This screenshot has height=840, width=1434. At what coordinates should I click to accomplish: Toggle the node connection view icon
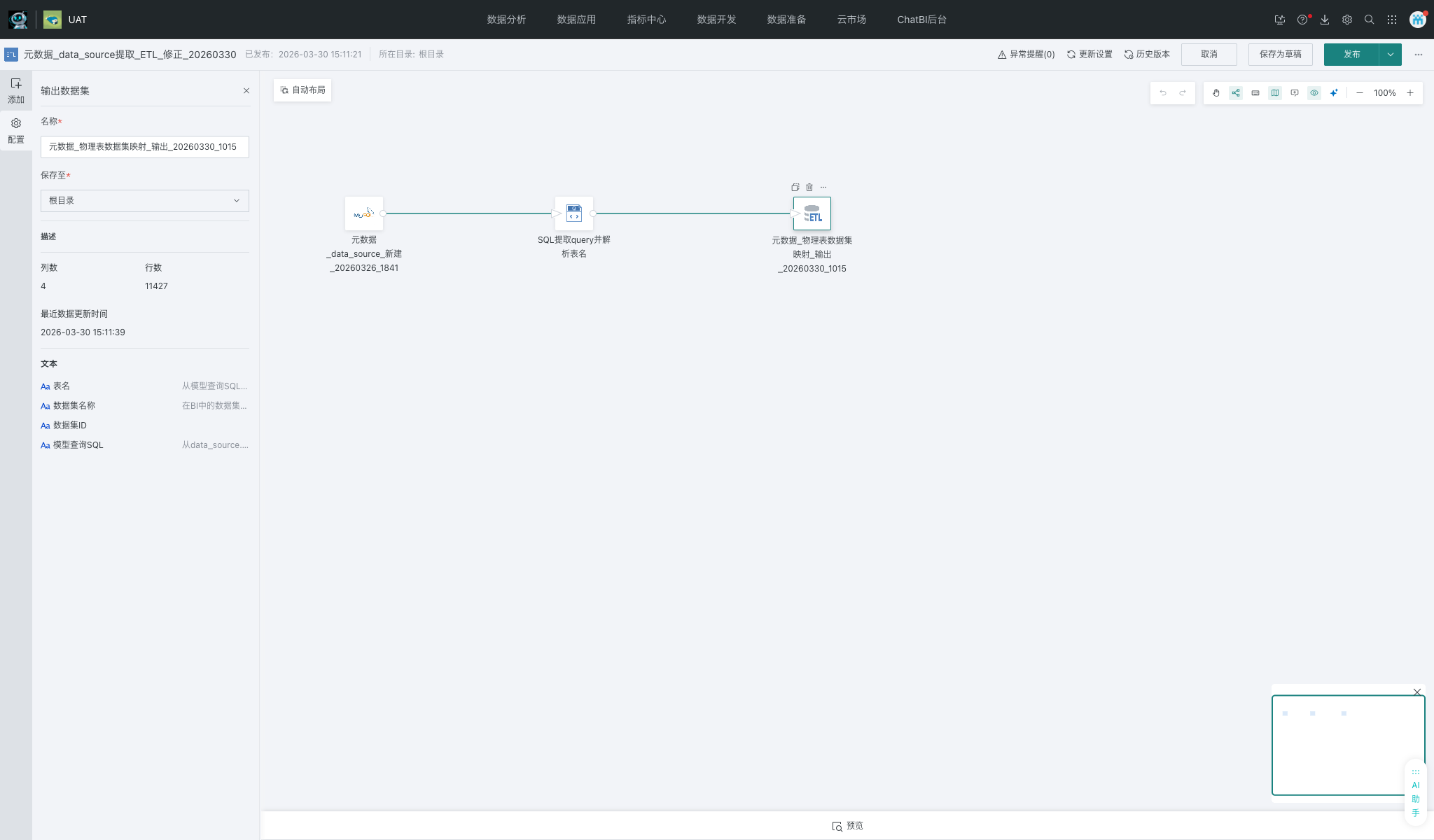pyautogui.click(x=1236, y=93)
